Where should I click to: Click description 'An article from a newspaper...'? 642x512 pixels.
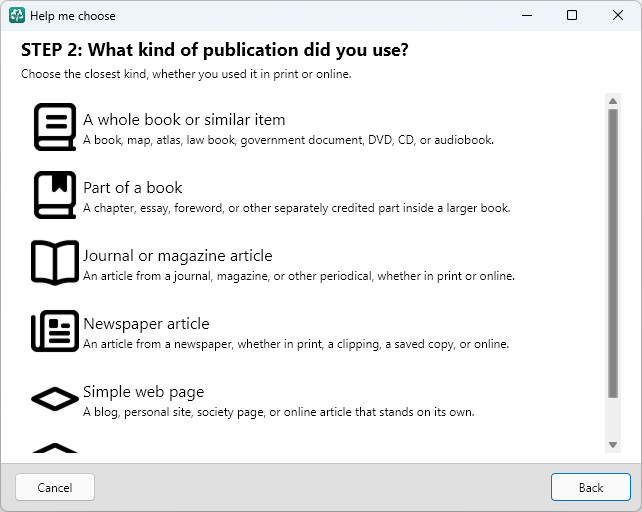(x=296, y=344)
